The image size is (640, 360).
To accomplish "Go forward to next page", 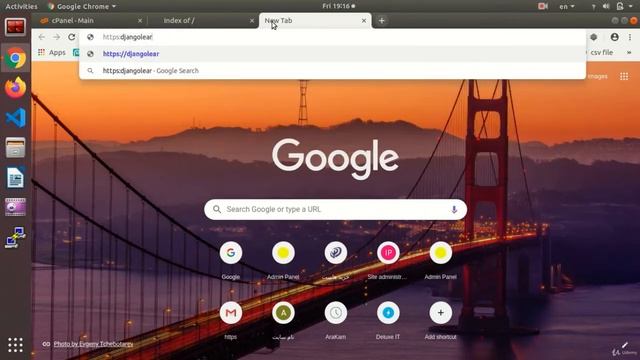I will coord(56,37).
